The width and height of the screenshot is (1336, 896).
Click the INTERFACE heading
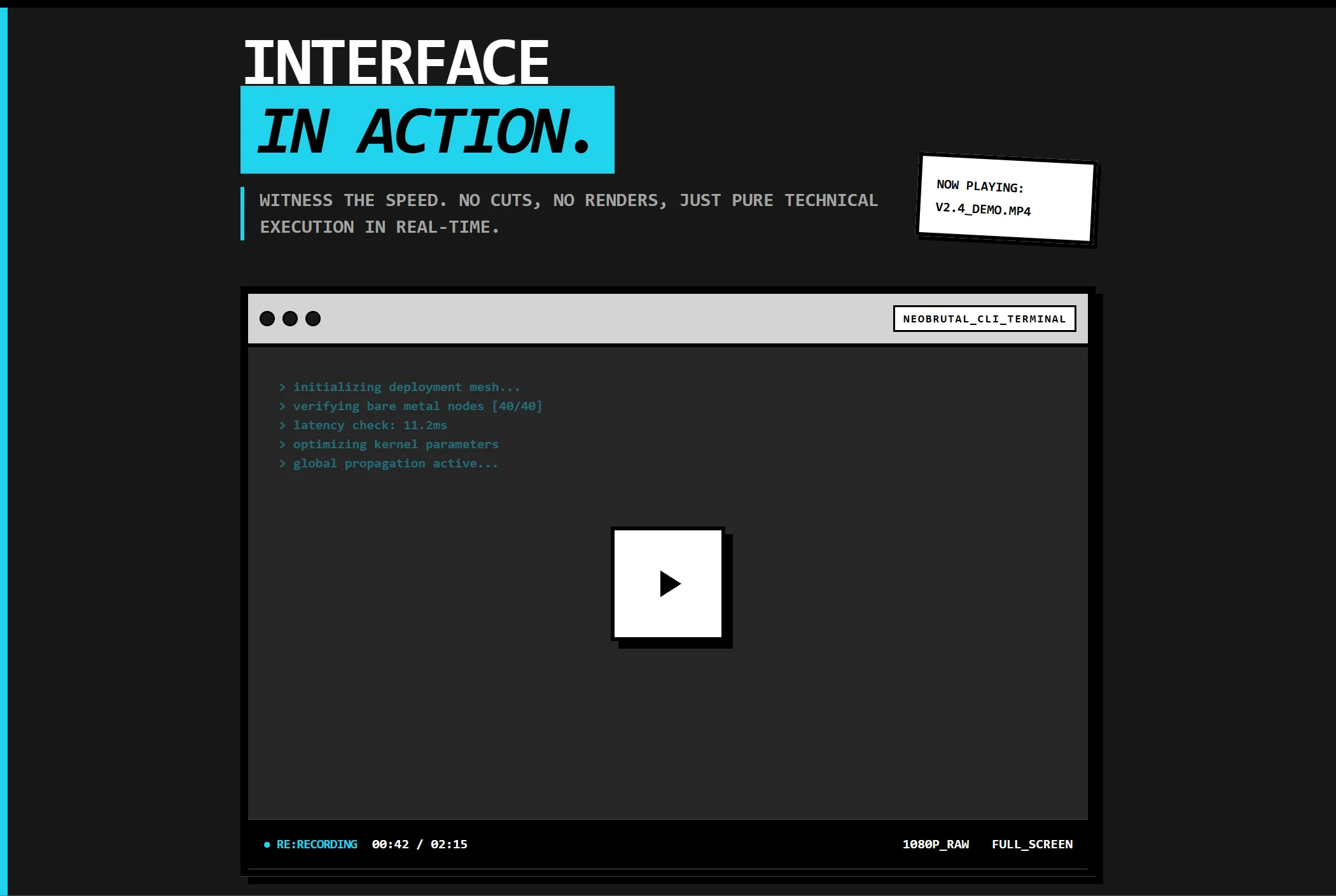click(x=396, y=62)
